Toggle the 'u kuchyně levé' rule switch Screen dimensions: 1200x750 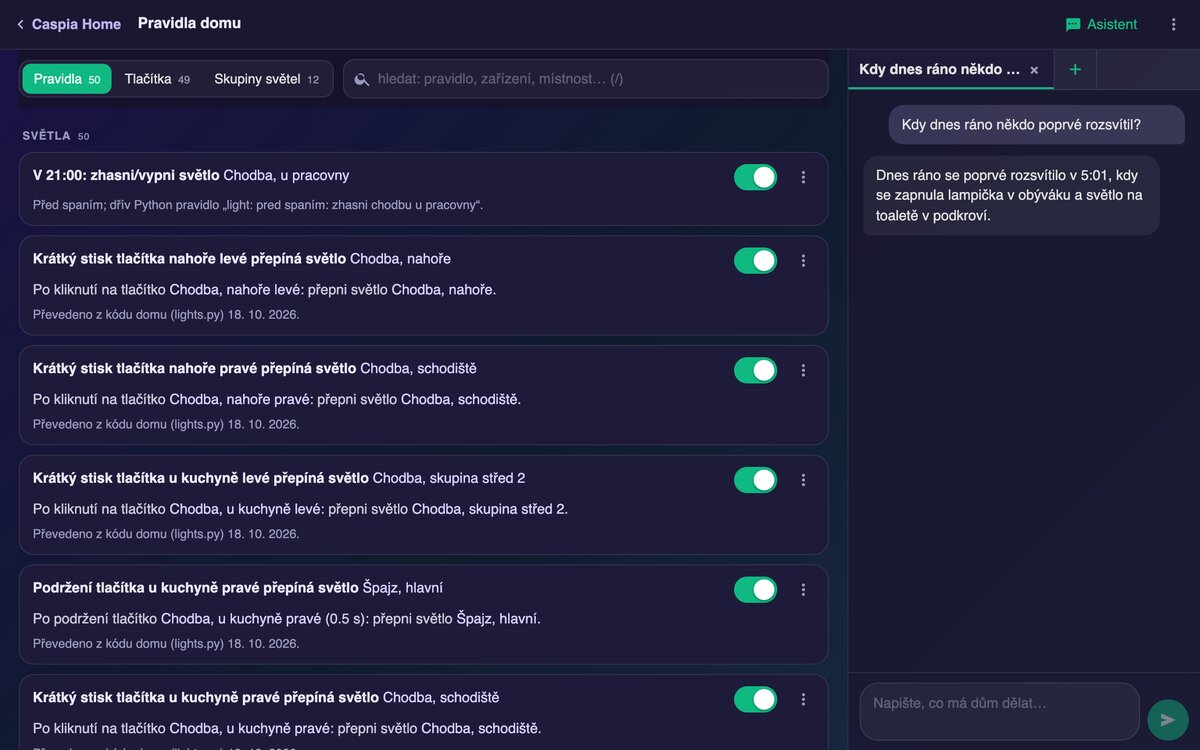[x=755, y=480]
